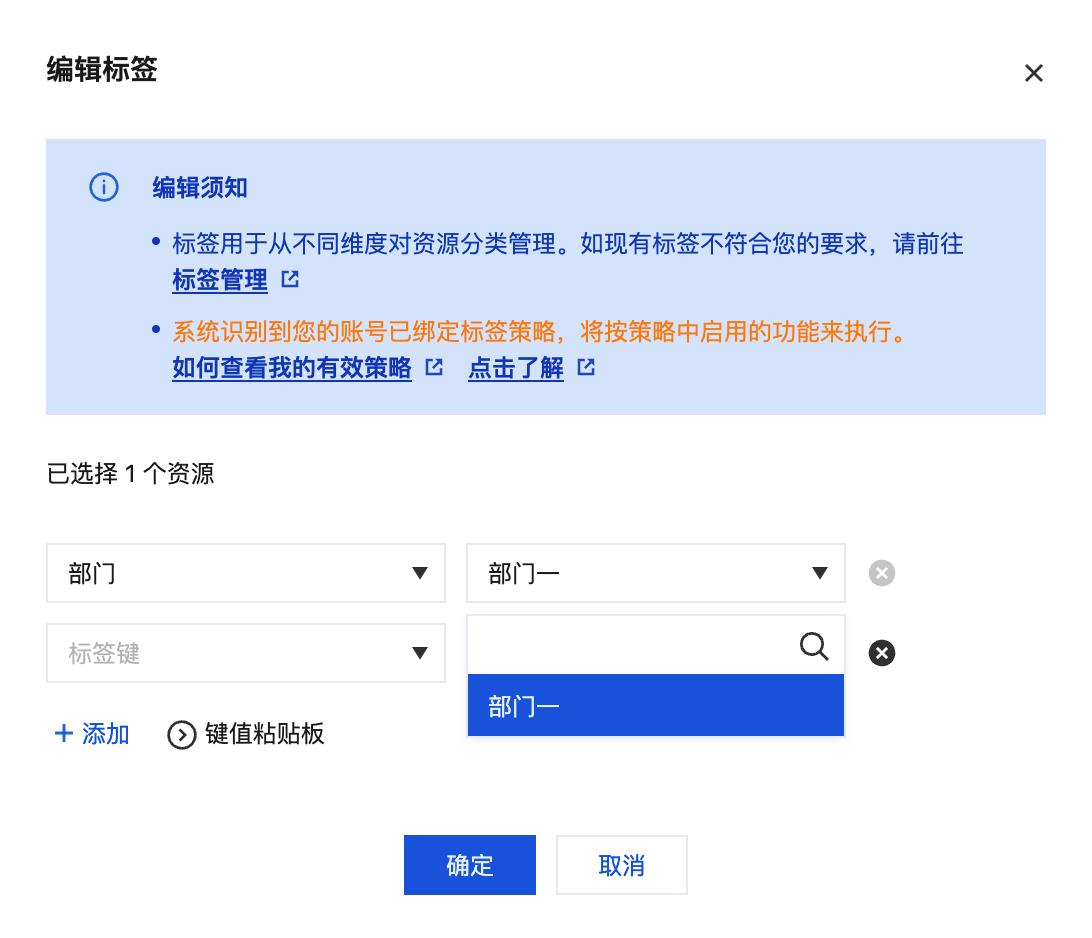Viewport: 1092px width, 938px height.
Task: Click external-link icon after 如何查看我的有效策略
Action: pyautogui.click(x=434, y=367)
